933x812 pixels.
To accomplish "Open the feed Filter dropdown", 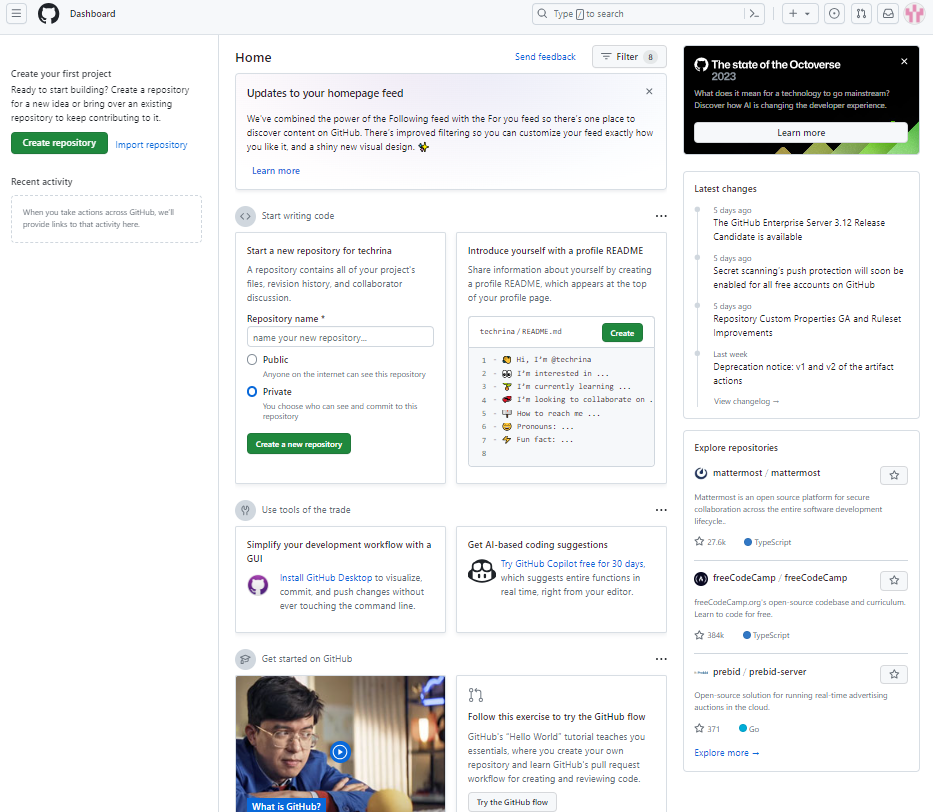I will [x=629, y=57].
